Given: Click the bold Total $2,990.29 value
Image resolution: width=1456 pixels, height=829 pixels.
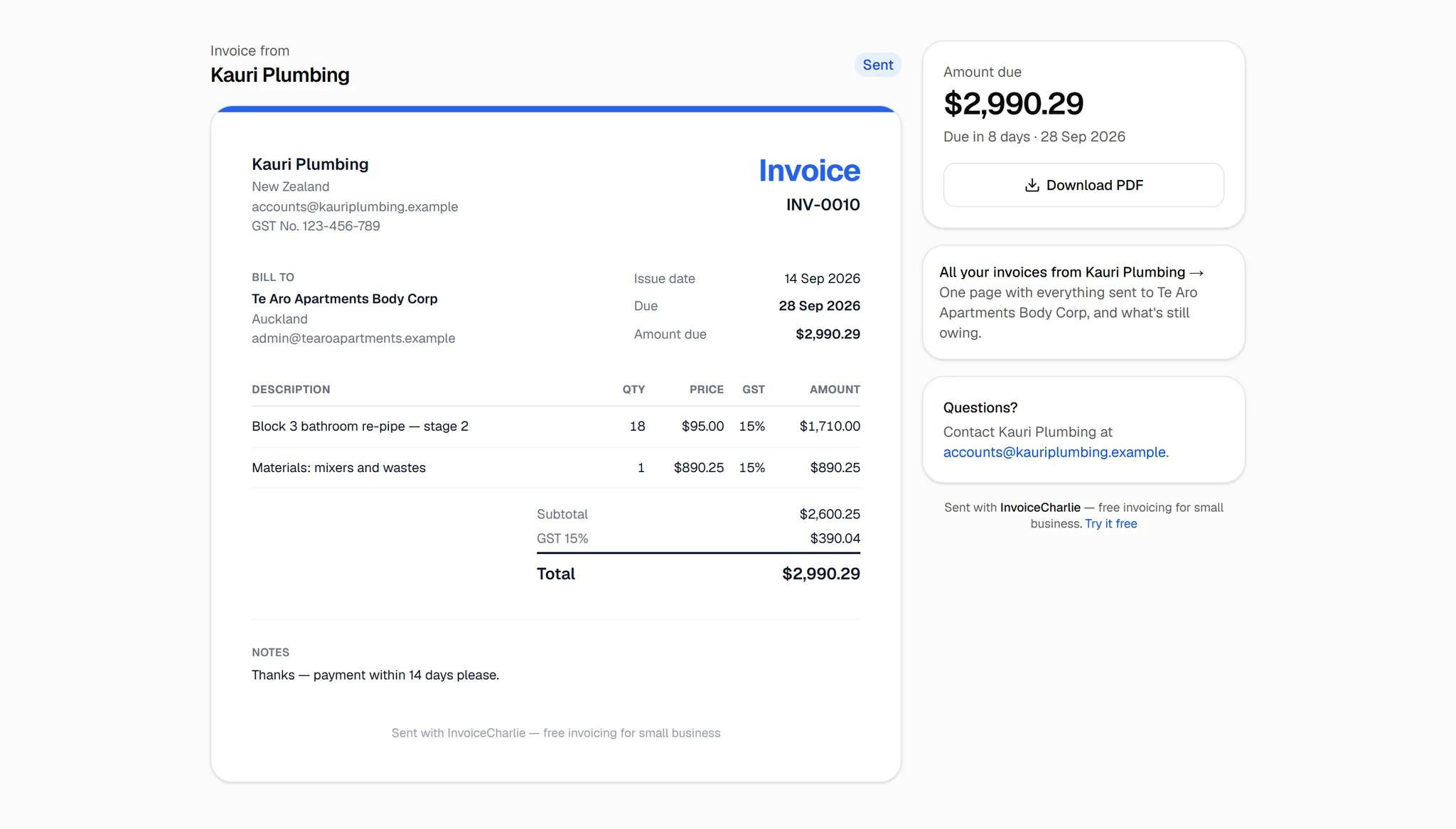Looking at the screenshot, I should point(821,574).
